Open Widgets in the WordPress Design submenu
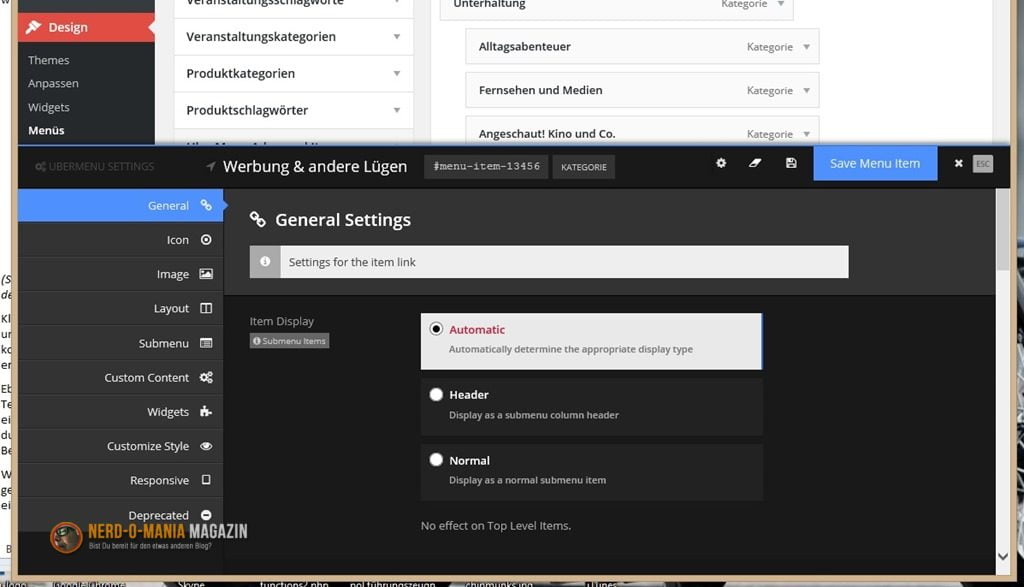Screen dimensions: 1024x587 48,107
